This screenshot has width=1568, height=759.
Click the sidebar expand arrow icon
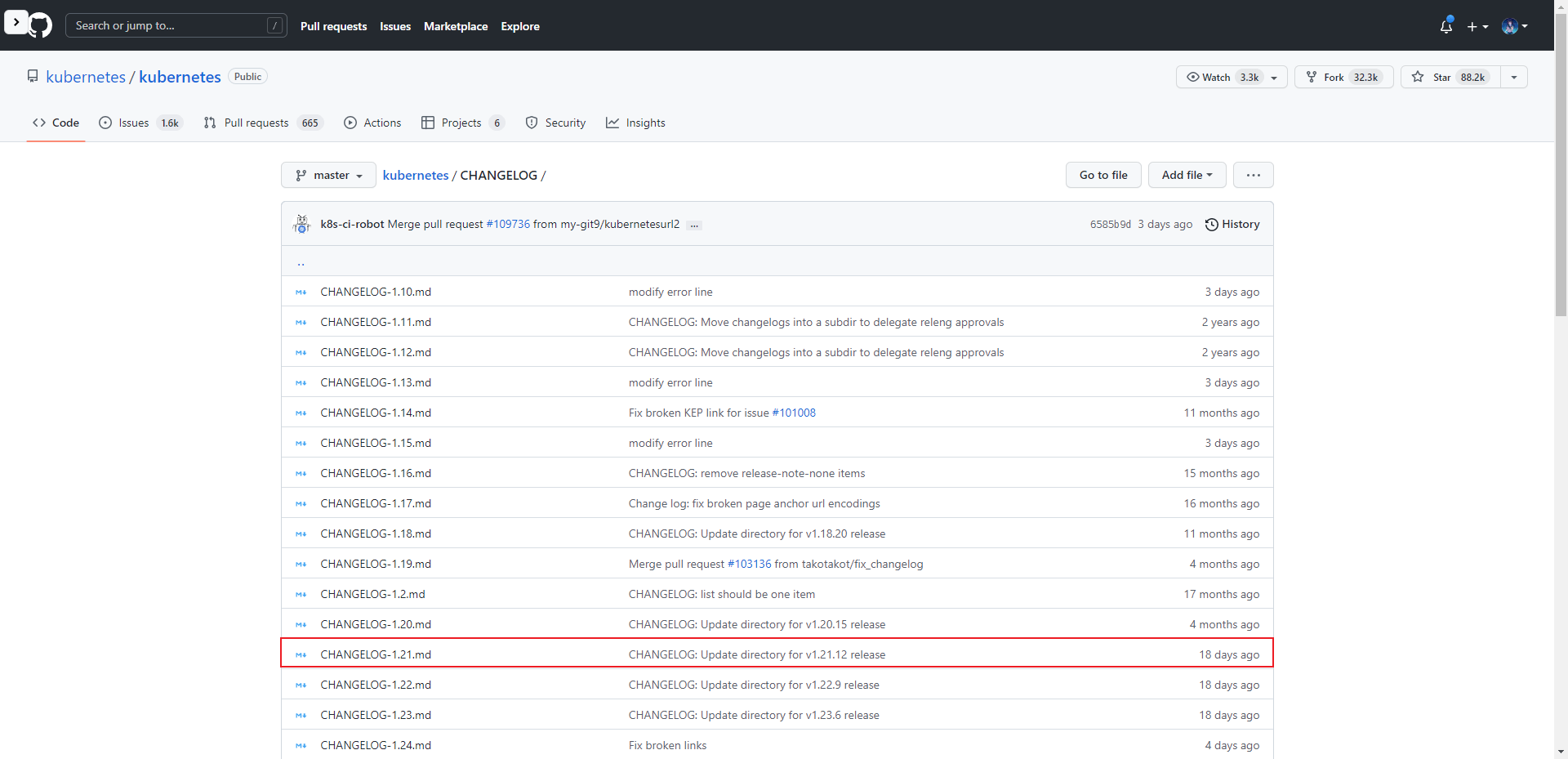coord(16,22)
